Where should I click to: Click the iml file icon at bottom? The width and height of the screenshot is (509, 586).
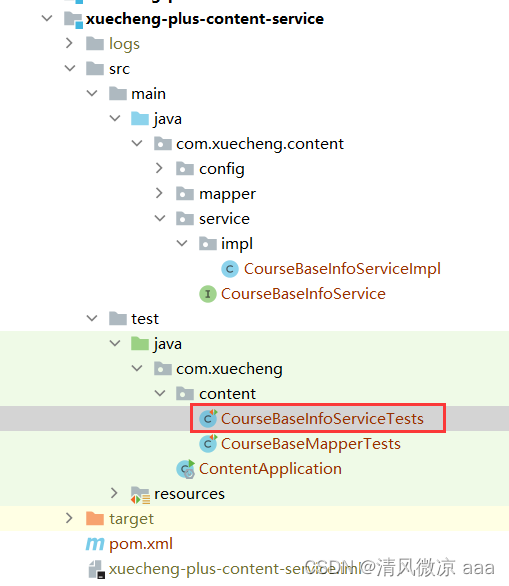(96, 570)
